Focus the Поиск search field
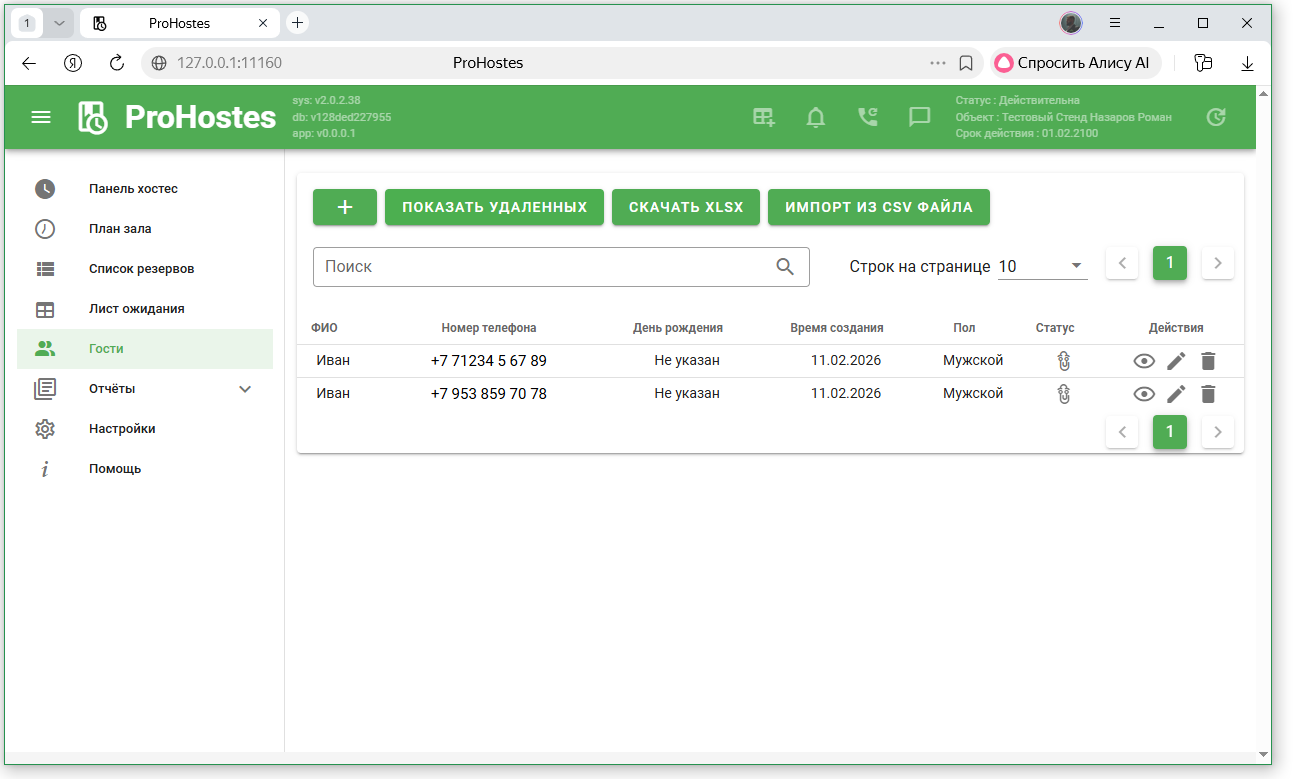Viewport: 1294px width, 779px height. (545, 267)
